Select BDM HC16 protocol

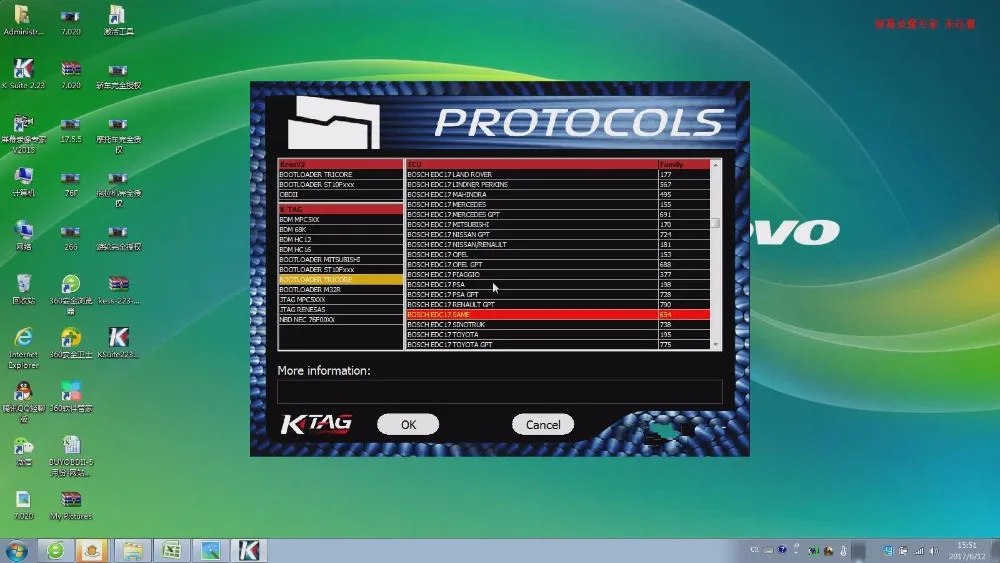[x=341, y=249]
